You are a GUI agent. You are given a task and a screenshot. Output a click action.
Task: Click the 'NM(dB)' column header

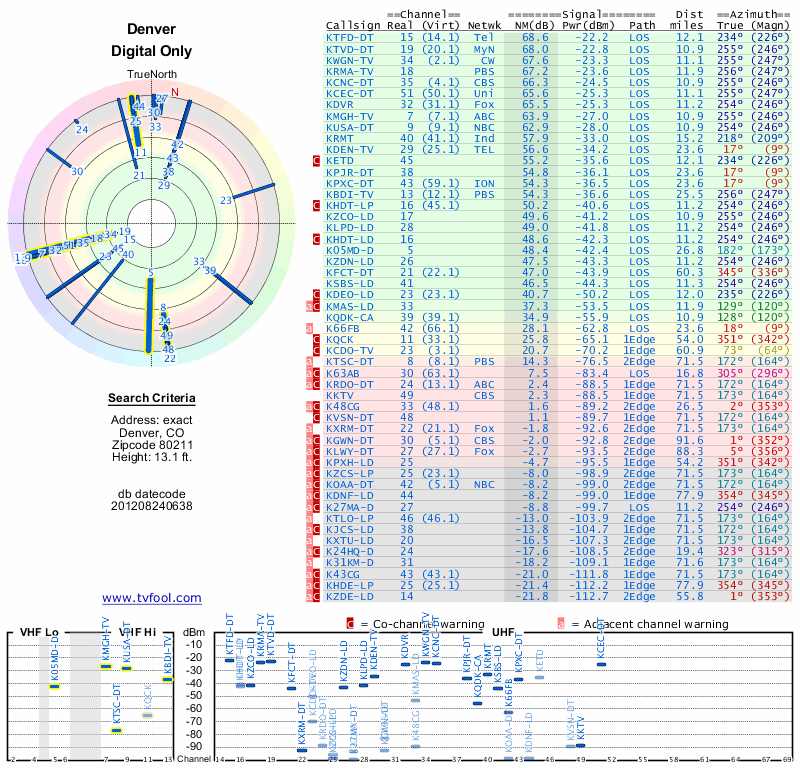[535, 26]
